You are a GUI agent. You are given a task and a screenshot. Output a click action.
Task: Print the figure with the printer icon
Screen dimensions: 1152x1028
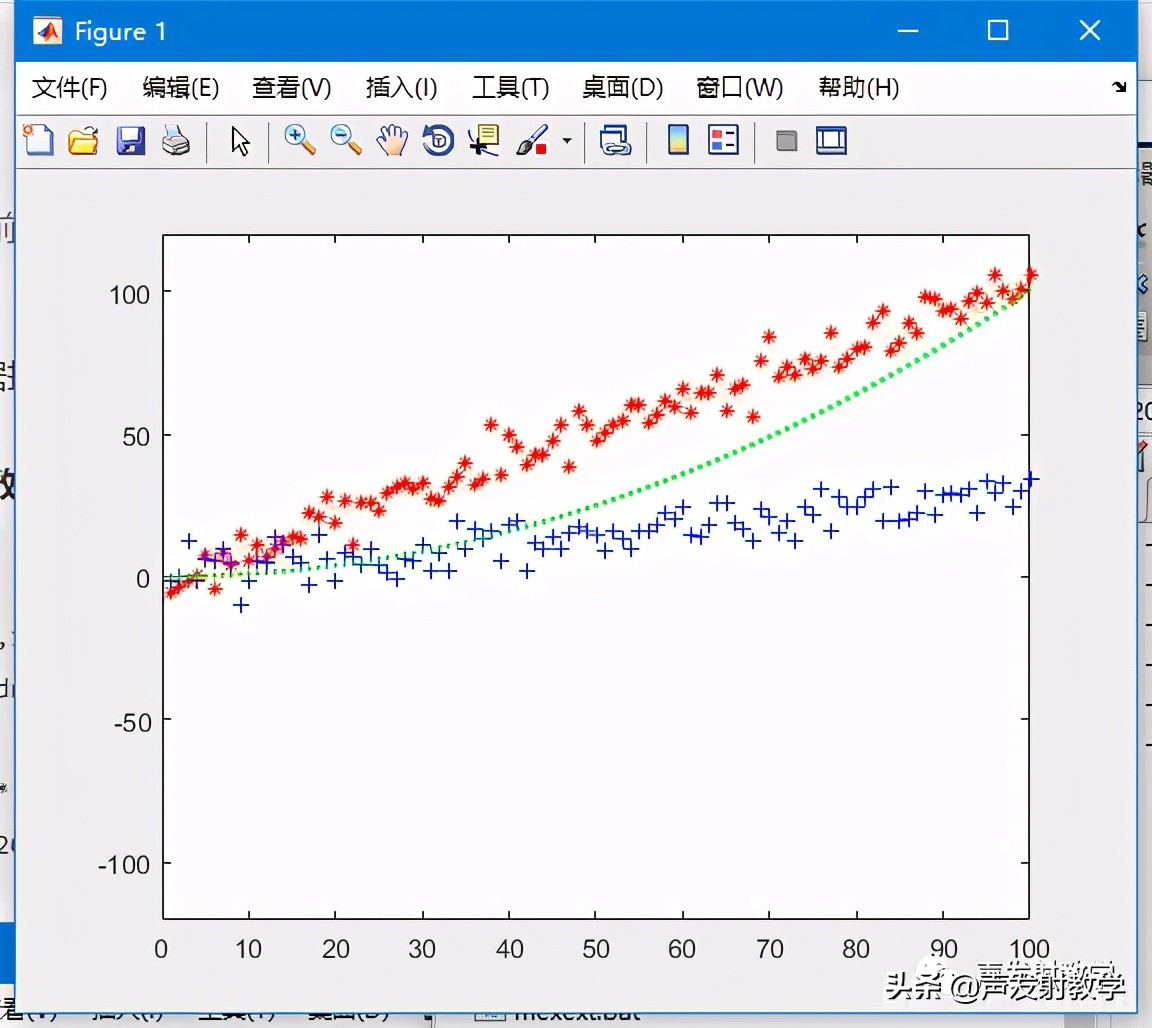click(175, 141)
